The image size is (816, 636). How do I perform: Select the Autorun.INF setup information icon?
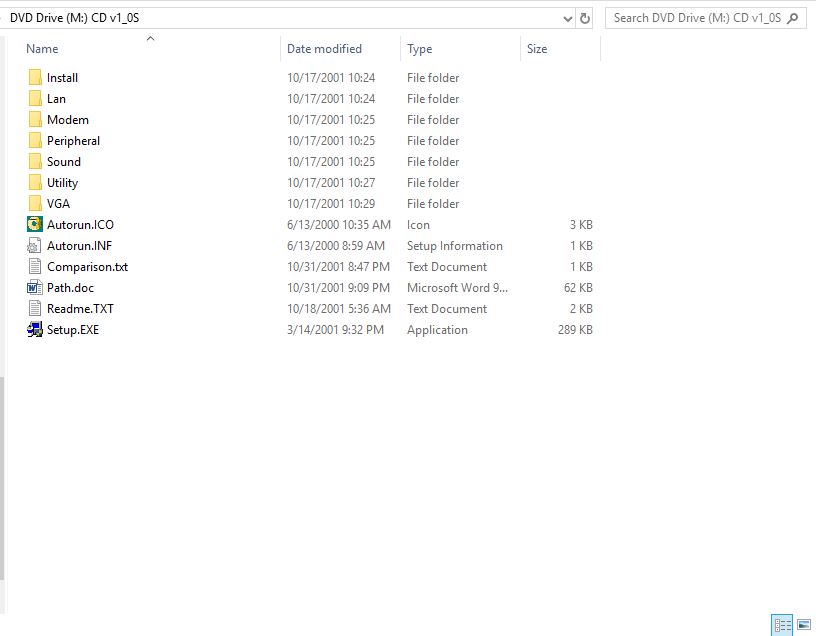35,246
